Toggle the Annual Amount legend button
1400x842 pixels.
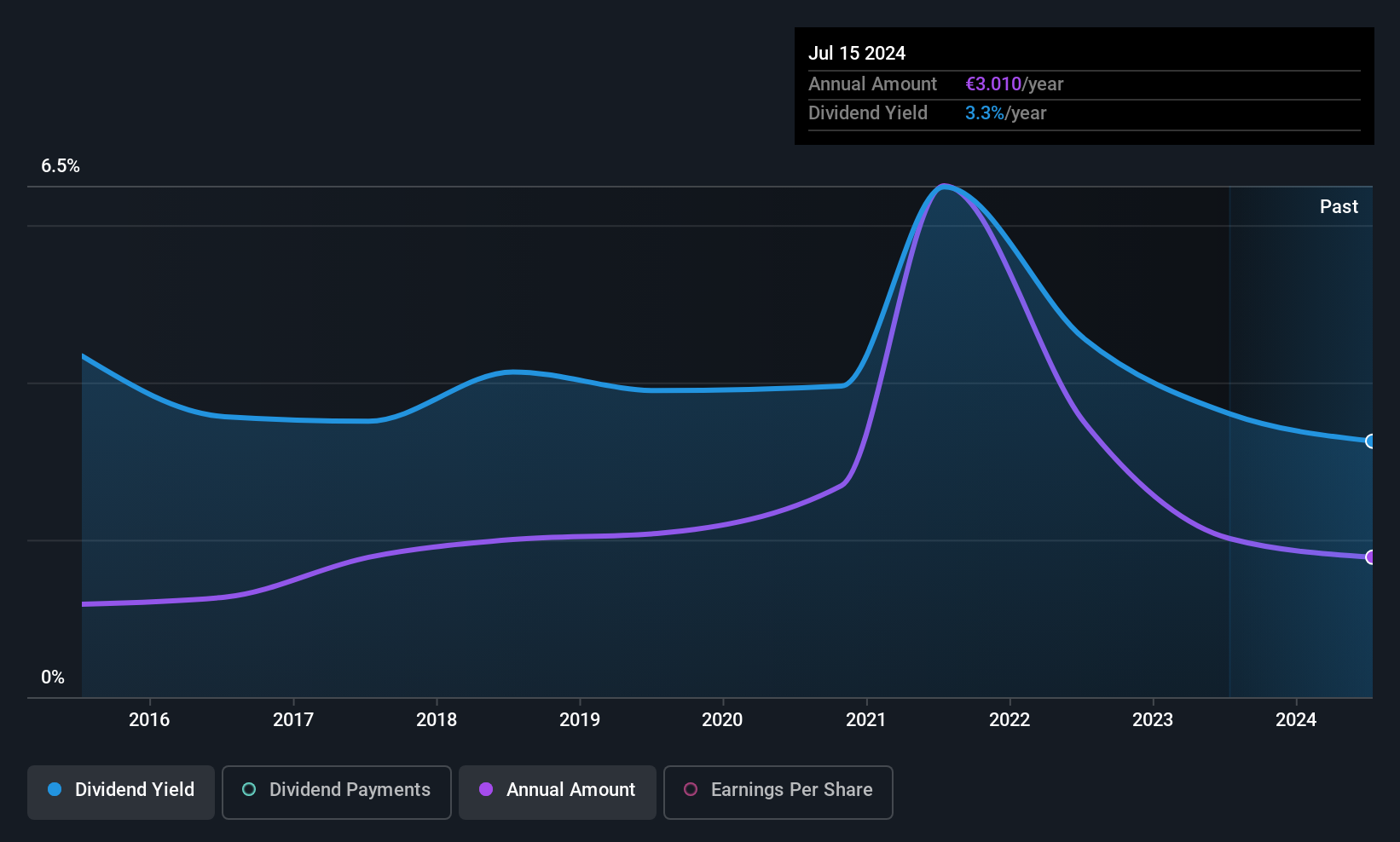pos(558,792)
